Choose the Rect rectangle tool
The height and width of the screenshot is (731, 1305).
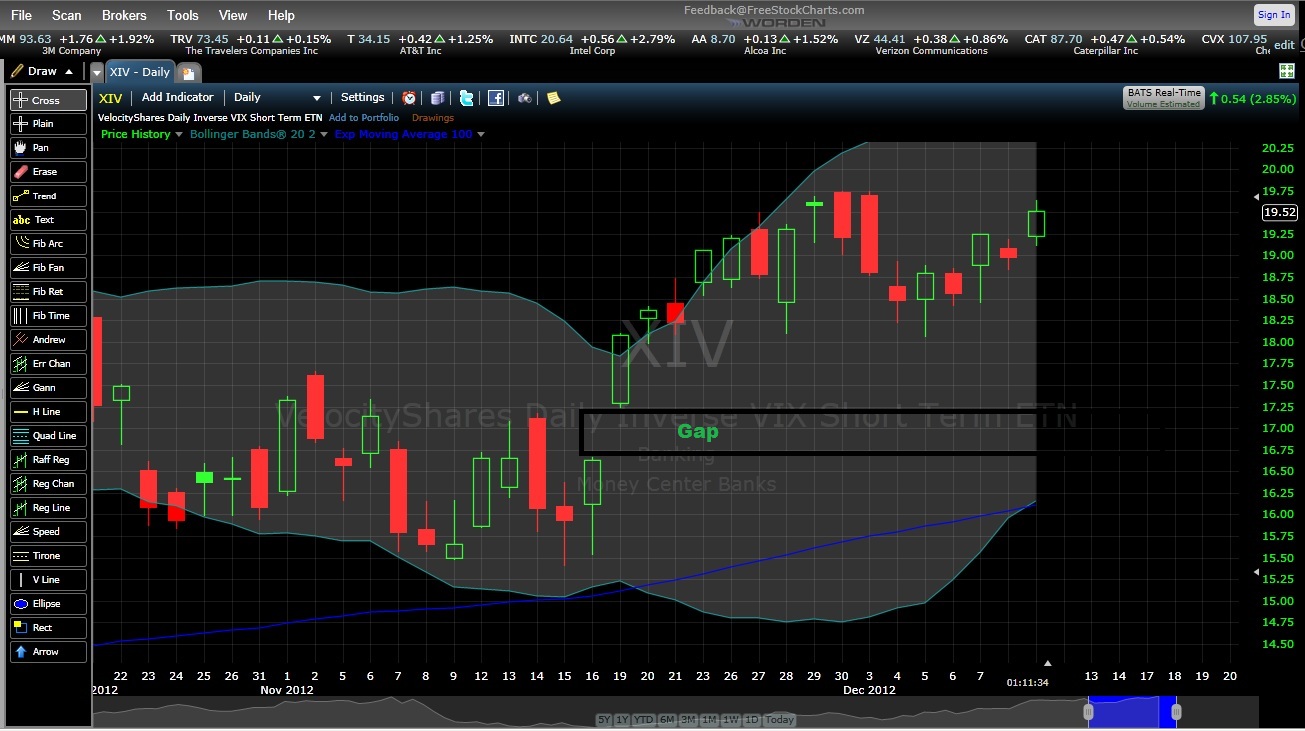click(48, 628)
